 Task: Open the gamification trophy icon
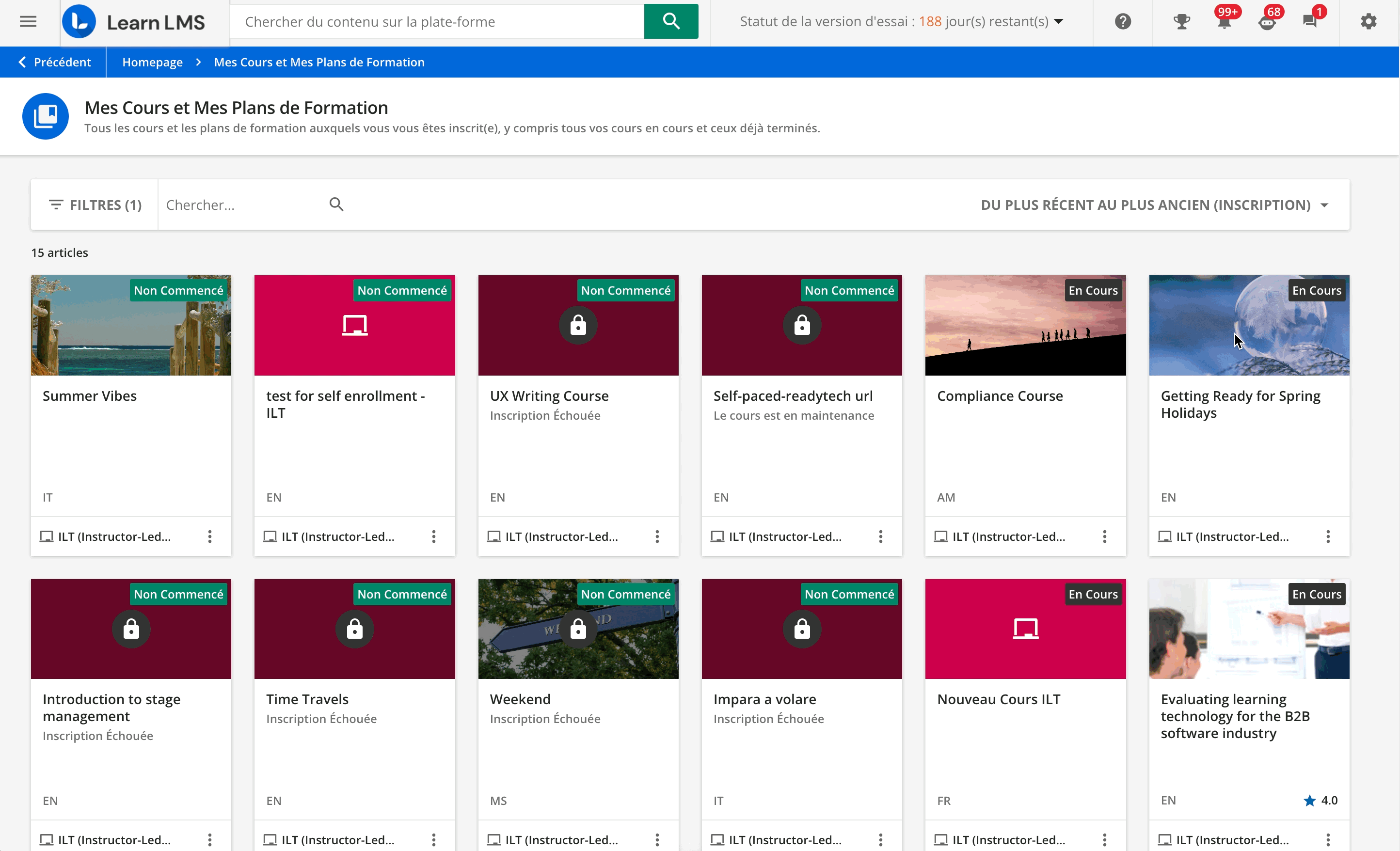click(1181, 22)
